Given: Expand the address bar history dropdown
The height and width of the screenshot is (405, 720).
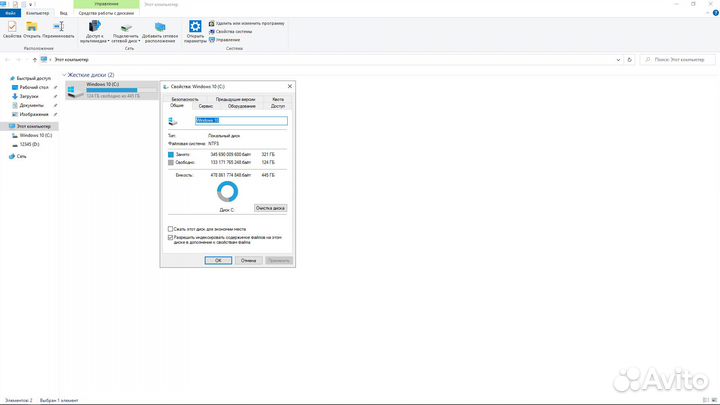Looking at the screenshot, I should click(618, 60).
